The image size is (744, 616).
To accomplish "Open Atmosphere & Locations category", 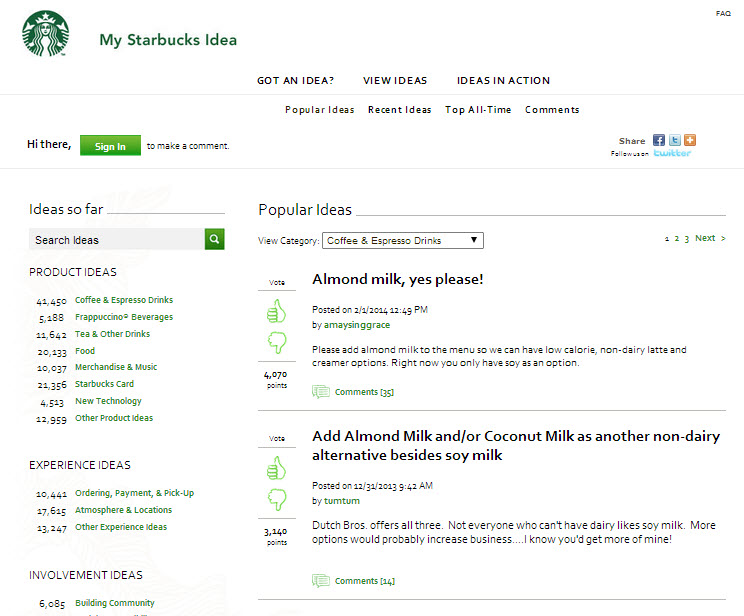I will pyautogui.click(x=123, y=510).
